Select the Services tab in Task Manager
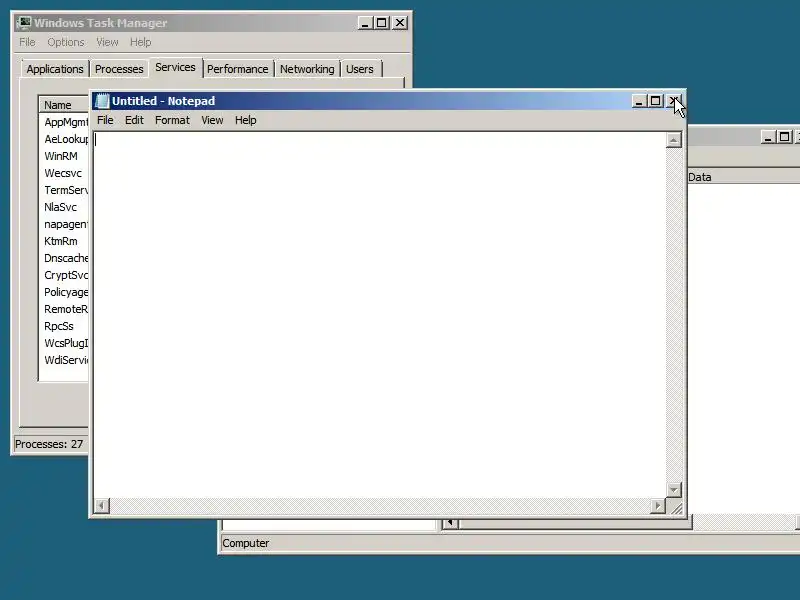The image size is (800, 600). pyautogui.click(x=175, y=67)
